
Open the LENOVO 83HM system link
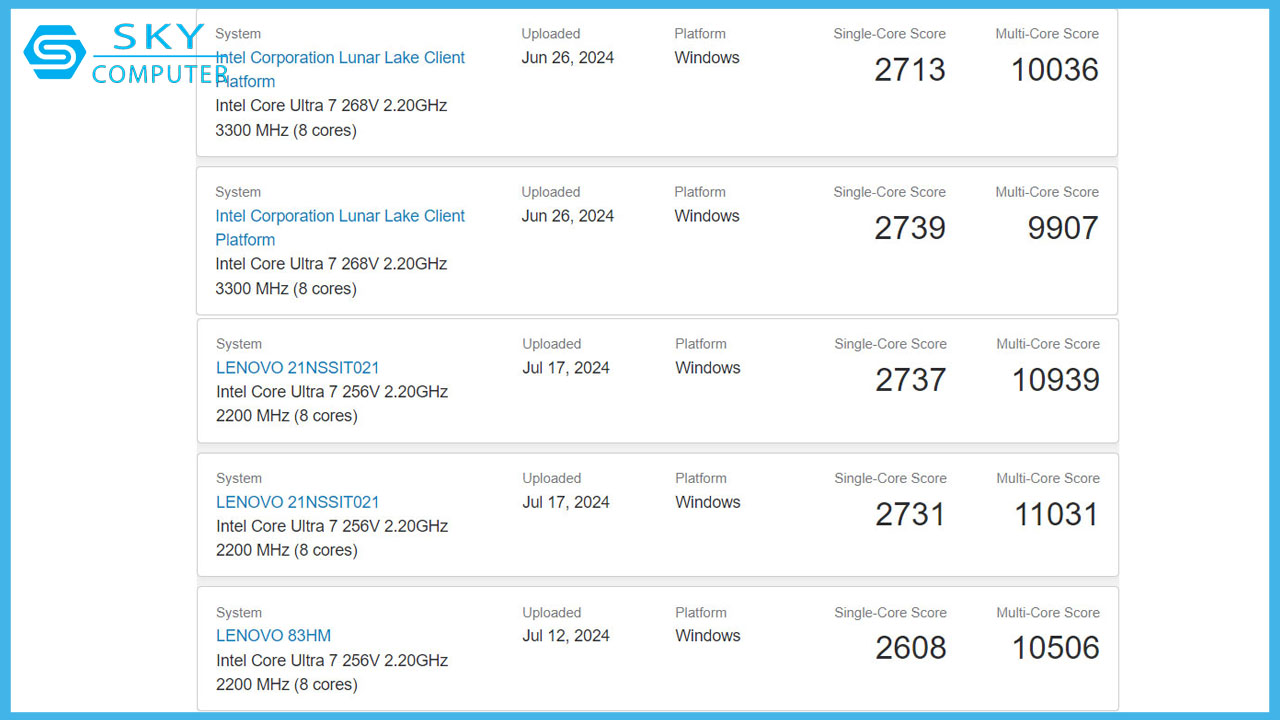pyautogui.click(x=273, y=636)
